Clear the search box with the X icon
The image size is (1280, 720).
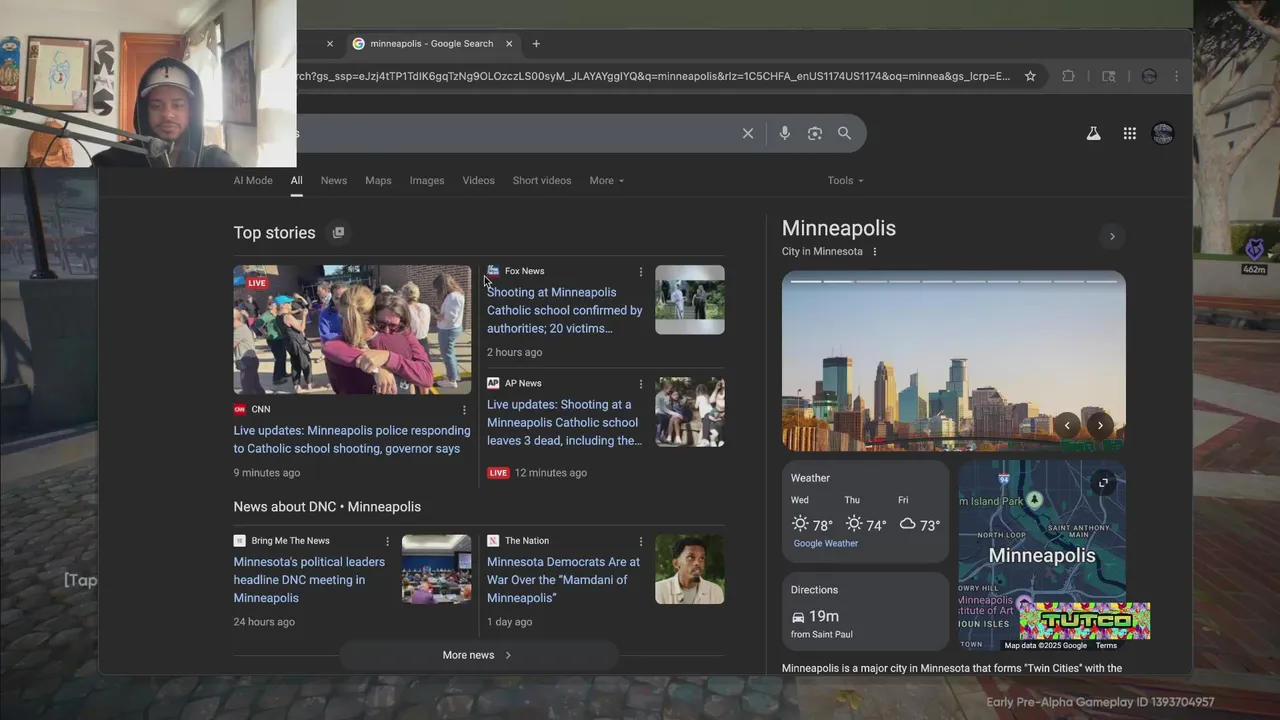[x=747, y=133]
